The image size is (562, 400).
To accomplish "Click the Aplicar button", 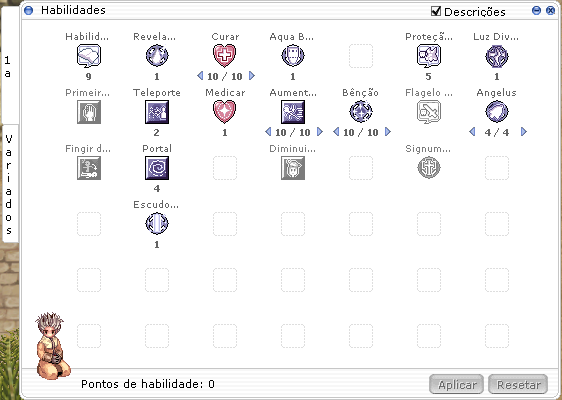I will pos(457,385).
